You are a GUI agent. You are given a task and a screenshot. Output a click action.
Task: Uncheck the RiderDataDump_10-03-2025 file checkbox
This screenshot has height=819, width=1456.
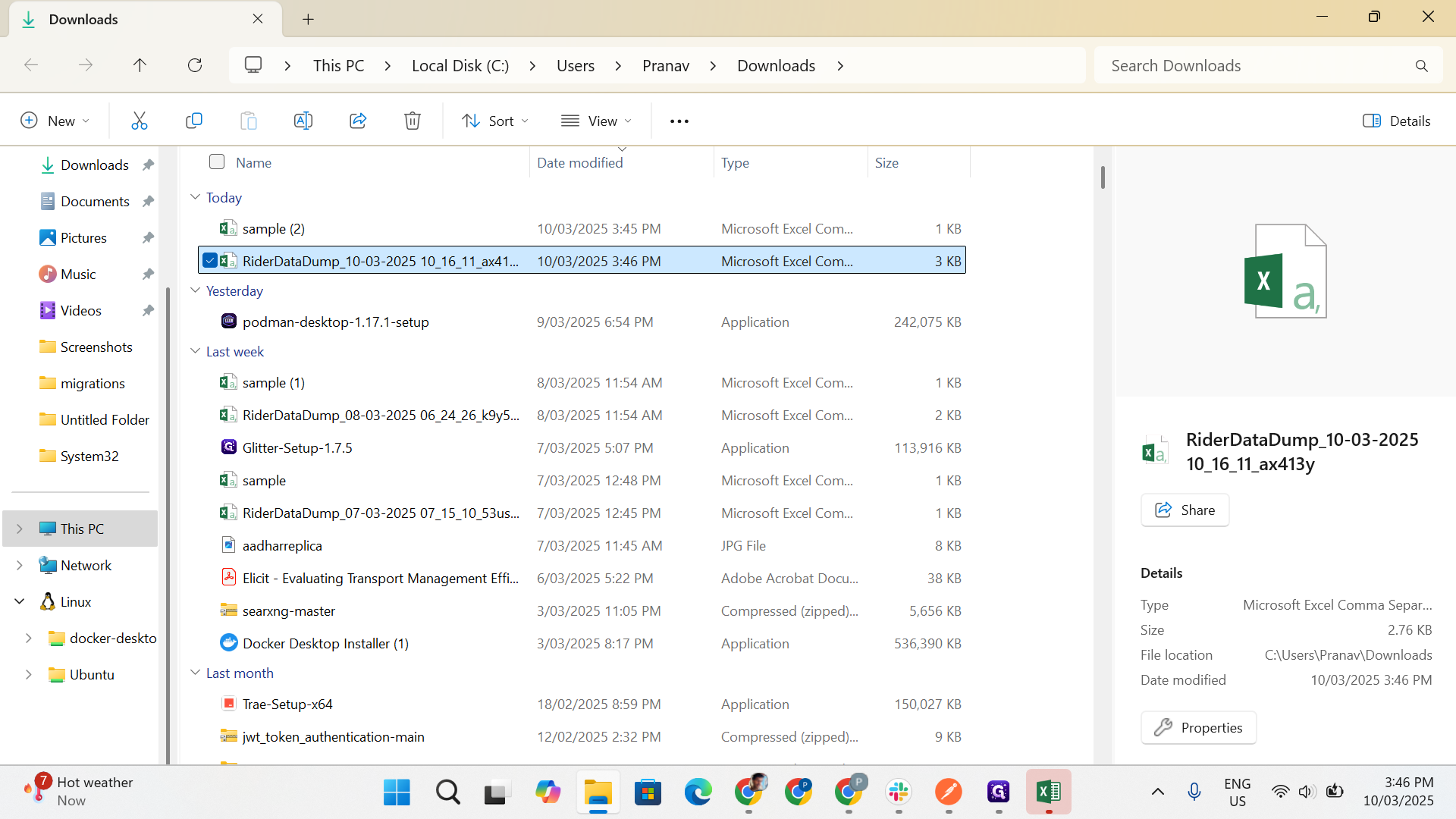pos(210,260)
